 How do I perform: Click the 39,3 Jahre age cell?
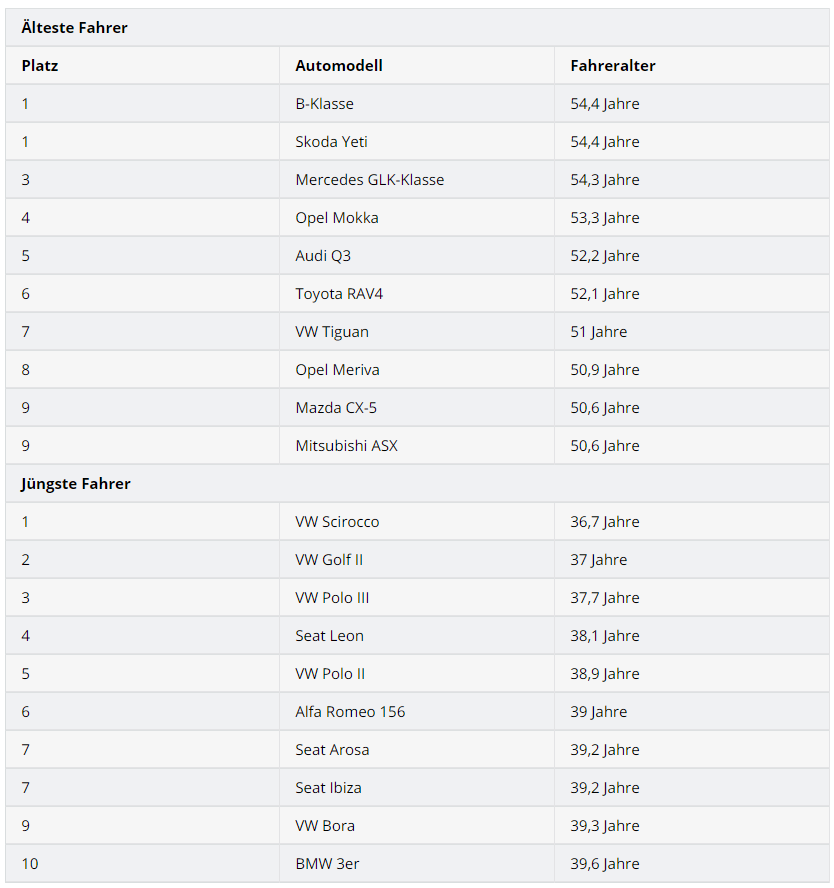coord(605,826)
